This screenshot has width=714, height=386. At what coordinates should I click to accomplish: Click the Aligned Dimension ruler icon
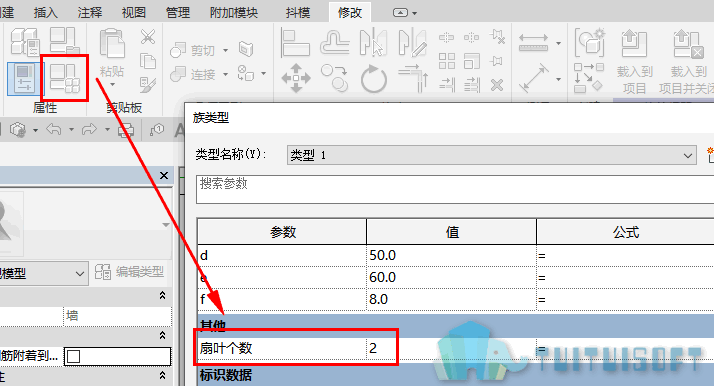tap(533, 43)
